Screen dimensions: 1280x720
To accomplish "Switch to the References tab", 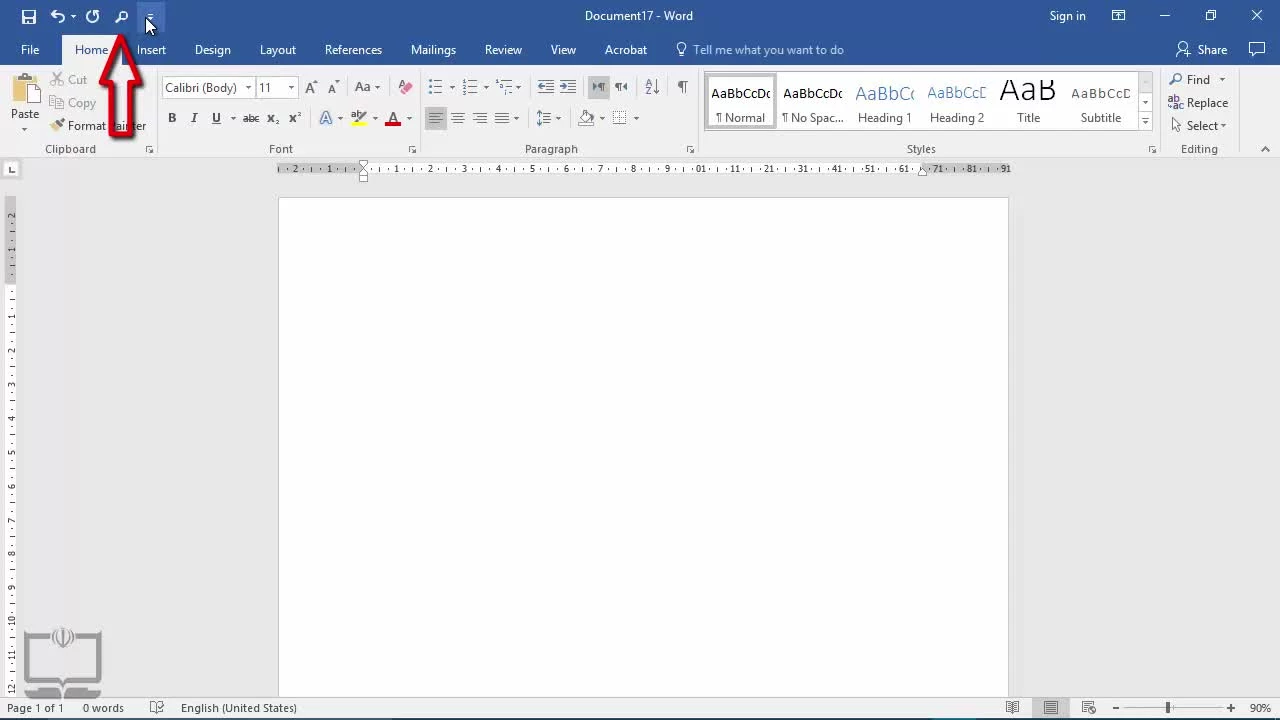I will point(353,50).
